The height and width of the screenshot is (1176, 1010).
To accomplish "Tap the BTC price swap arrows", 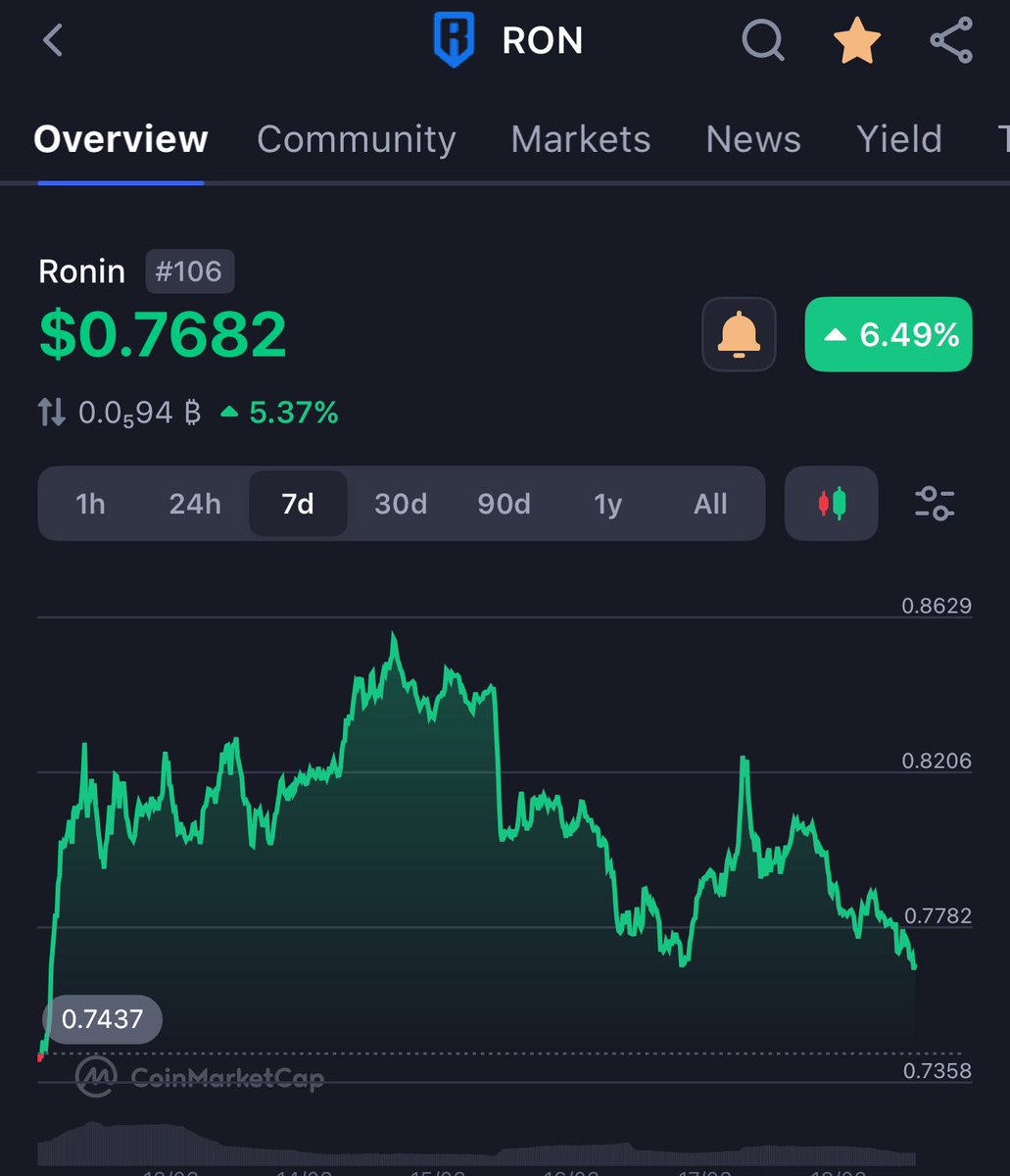I will (52, 413).
